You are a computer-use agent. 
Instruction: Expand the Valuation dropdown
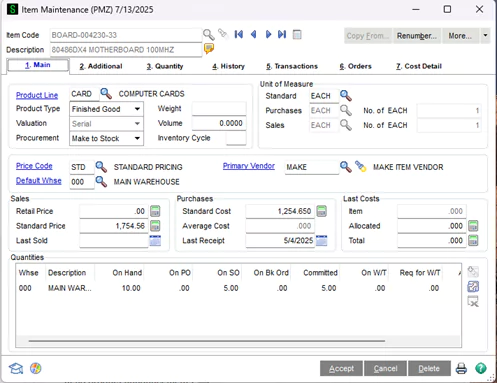click(x=137, y=124)
